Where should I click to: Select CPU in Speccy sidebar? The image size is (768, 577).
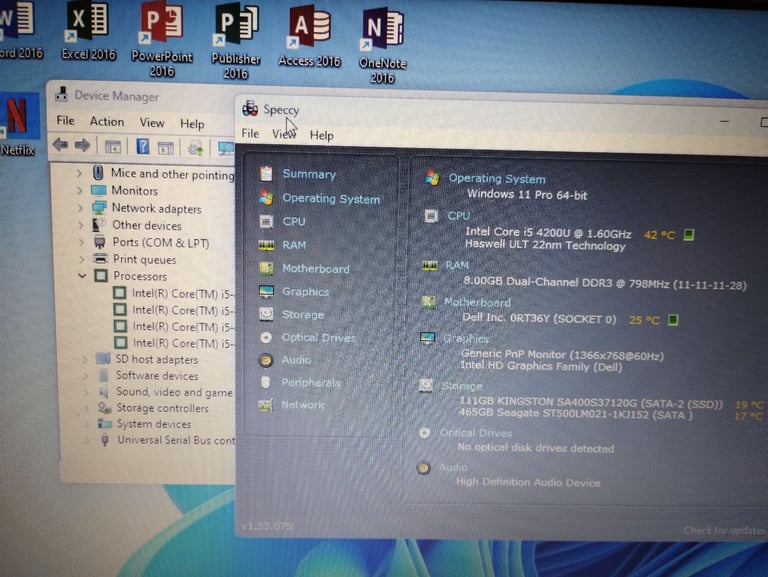click(293, 221)
